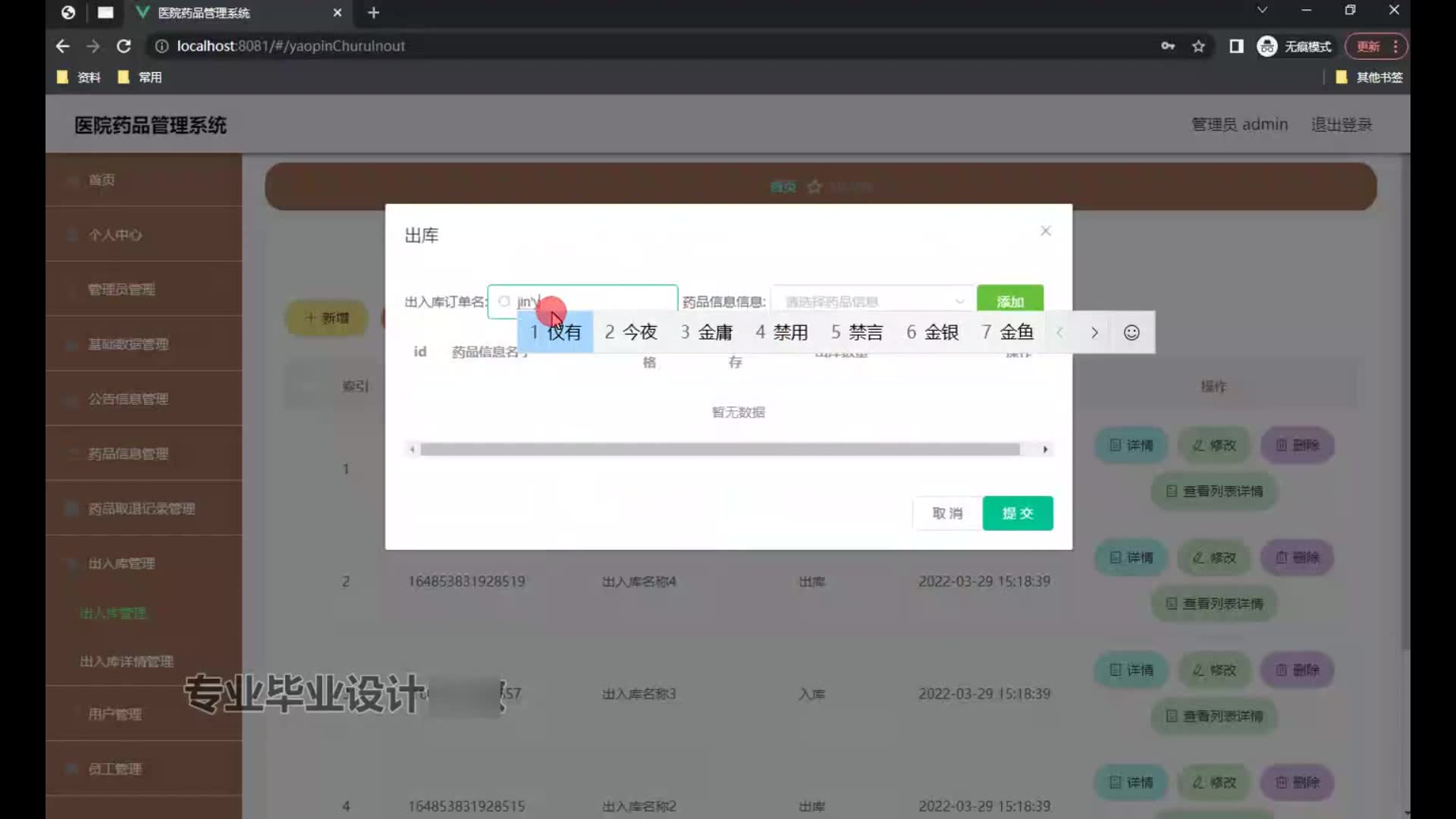Toggle the browser side panel icon
This screenshot has width=1456, height=819.
[x=1236, y=46]
